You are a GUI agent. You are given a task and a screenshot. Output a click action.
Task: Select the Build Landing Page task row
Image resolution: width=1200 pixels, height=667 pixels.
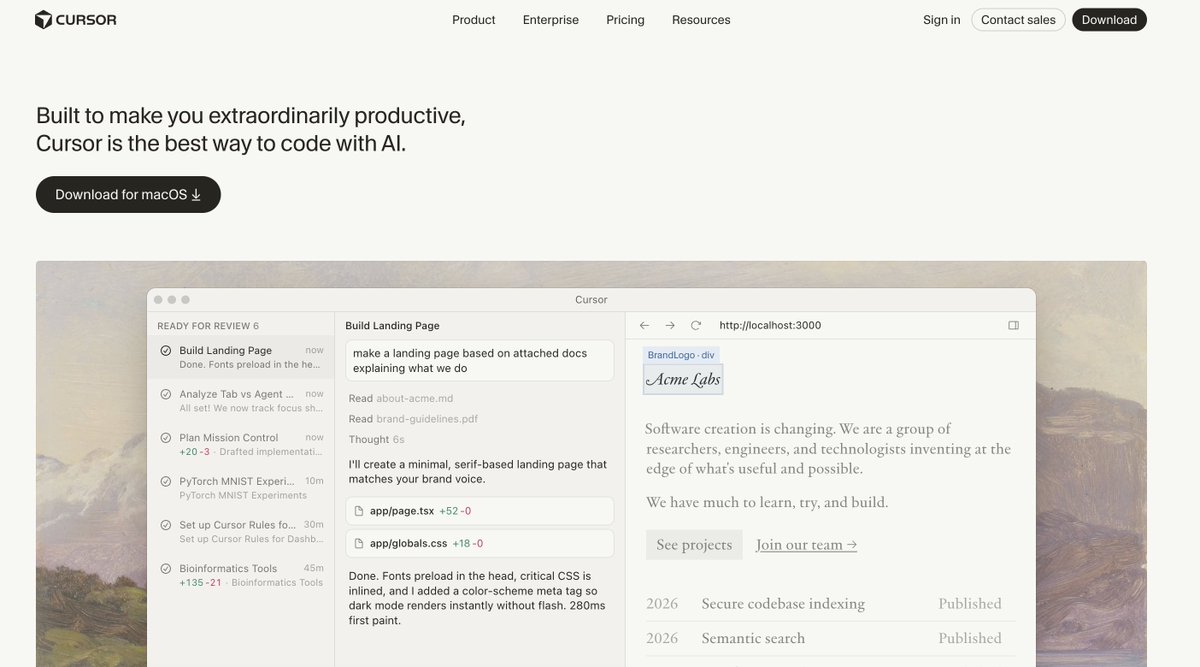(241, 357)
